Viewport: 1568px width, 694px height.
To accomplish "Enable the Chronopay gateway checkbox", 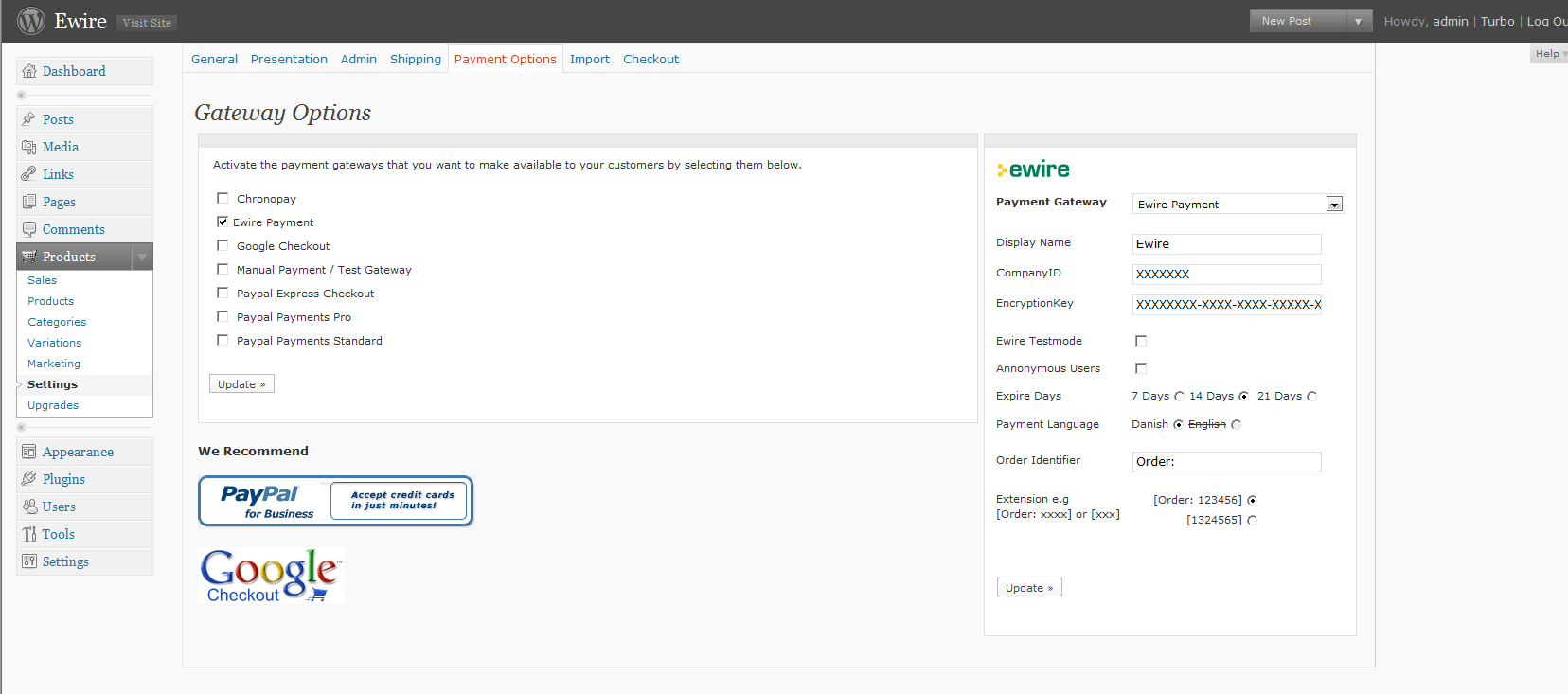I will (223, 198).
